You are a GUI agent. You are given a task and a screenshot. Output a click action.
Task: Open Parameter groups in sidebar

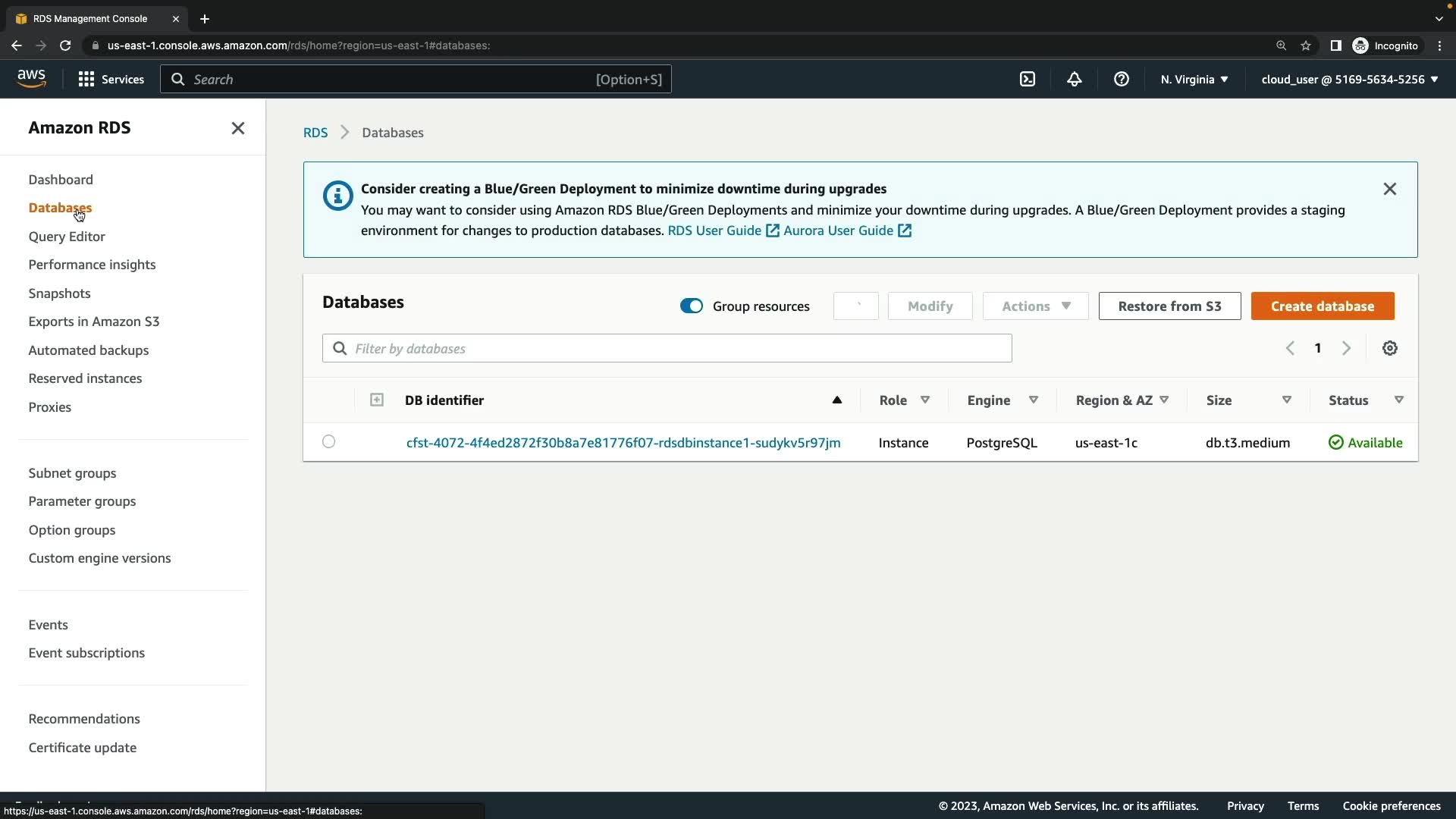point(82,501)
